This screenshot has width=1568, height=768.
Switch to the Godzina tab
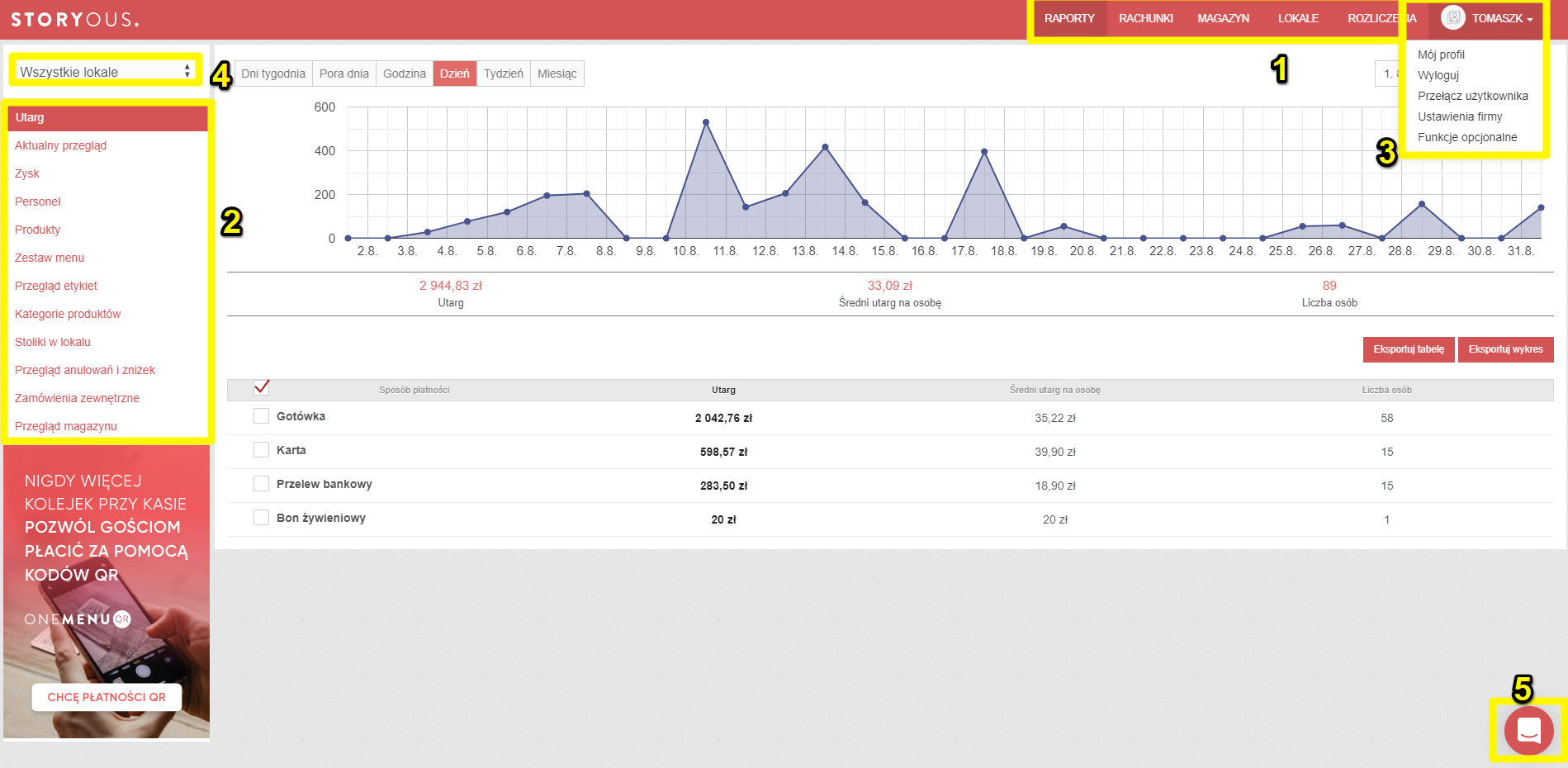[405, 73]
